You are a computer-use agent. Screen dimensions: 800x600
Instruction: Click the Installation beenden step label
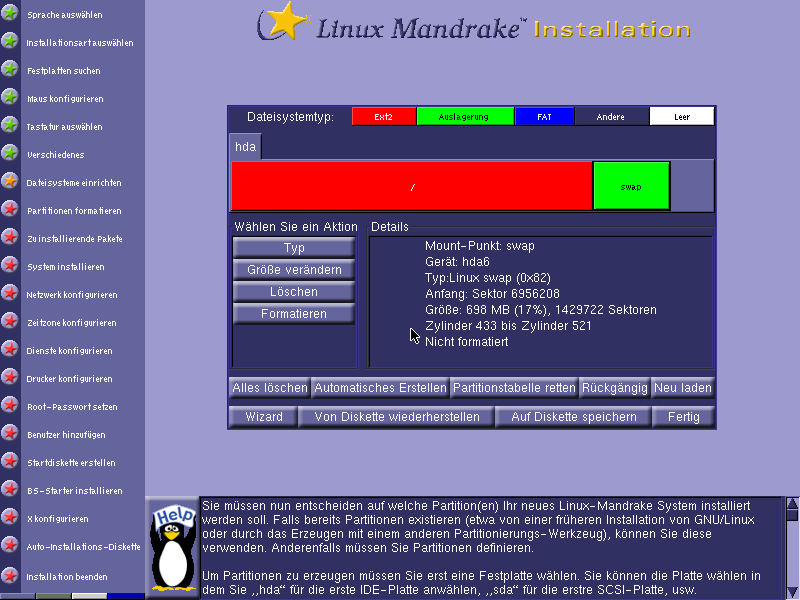(67, 577)
